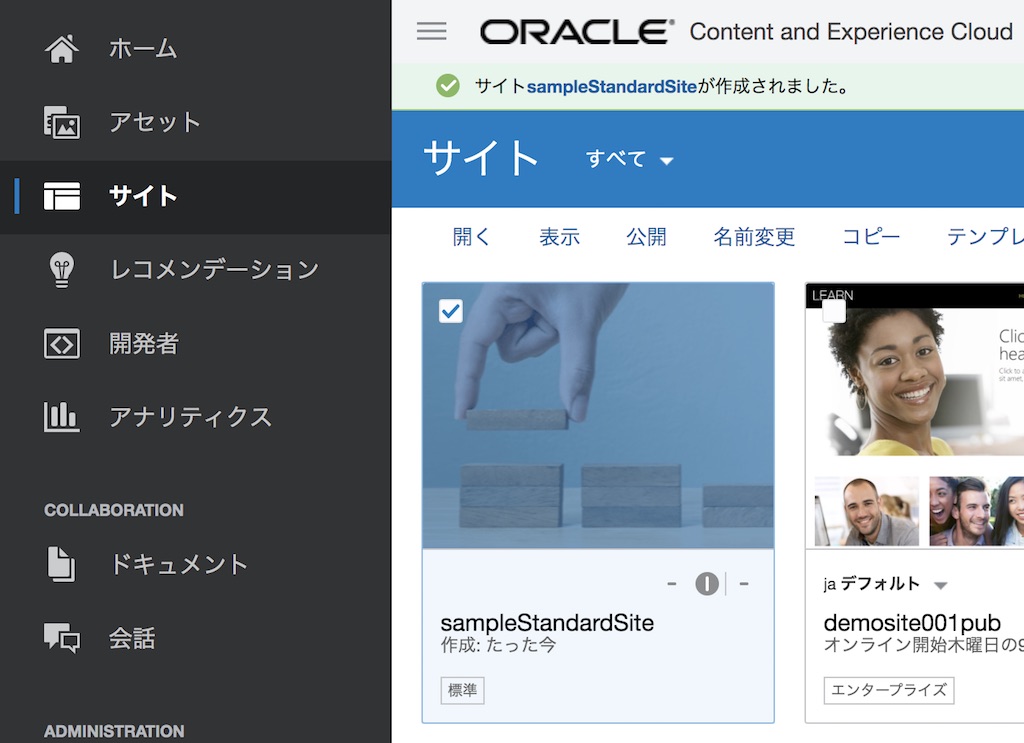The image size is (1024, 743).
Task: Uncheck the sampleStandardSite tile checkbox
Action: [x=451, y=311]
